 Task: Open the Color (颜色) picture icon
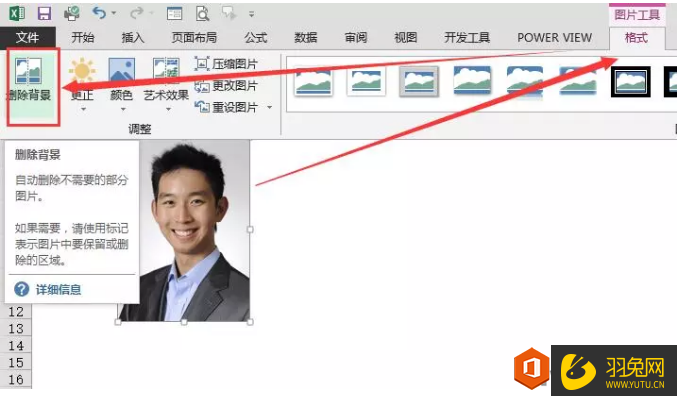tap(121, 70)
